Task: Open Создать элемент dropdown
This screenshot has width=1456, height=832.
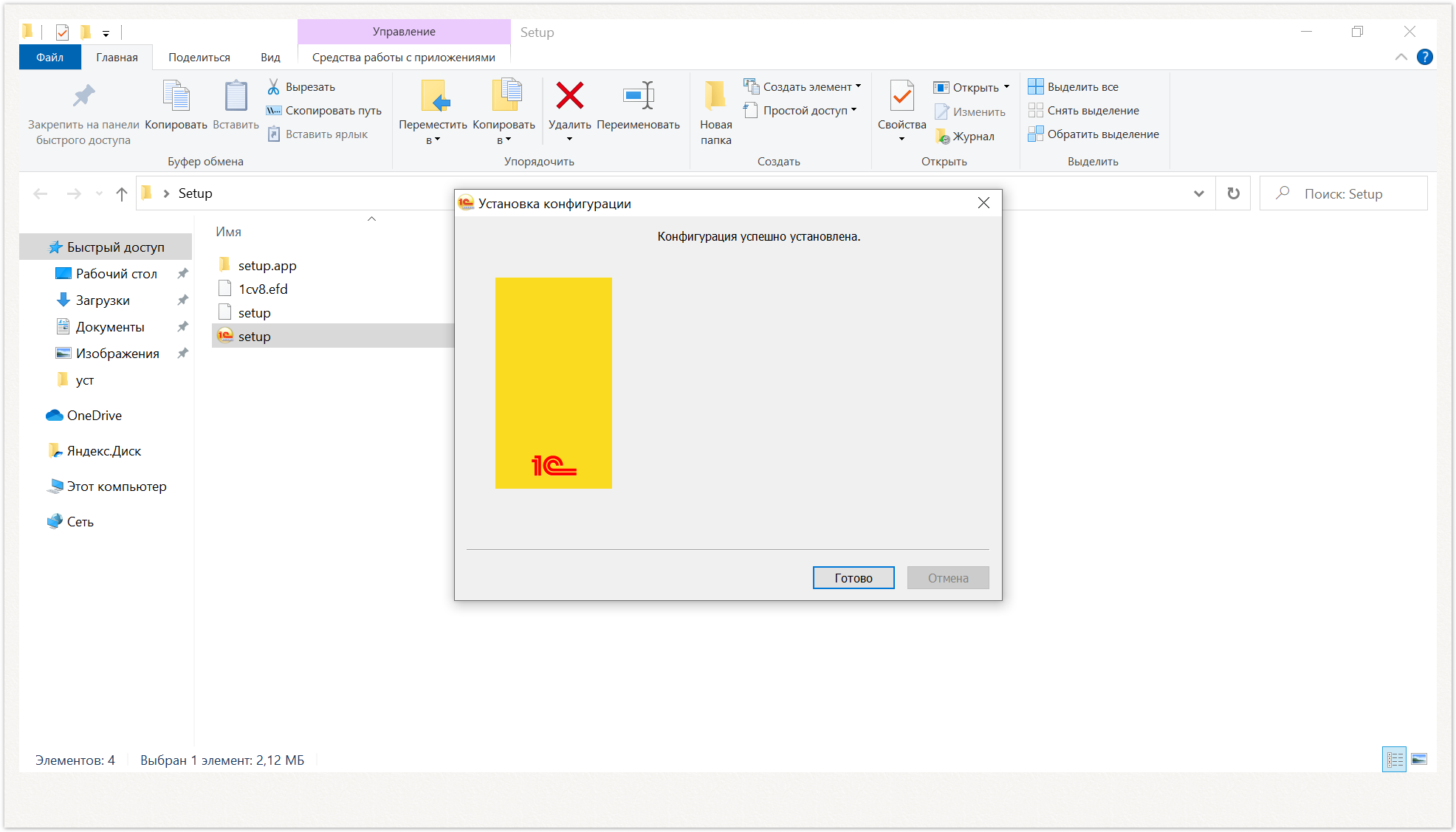Action: (803, 87)
